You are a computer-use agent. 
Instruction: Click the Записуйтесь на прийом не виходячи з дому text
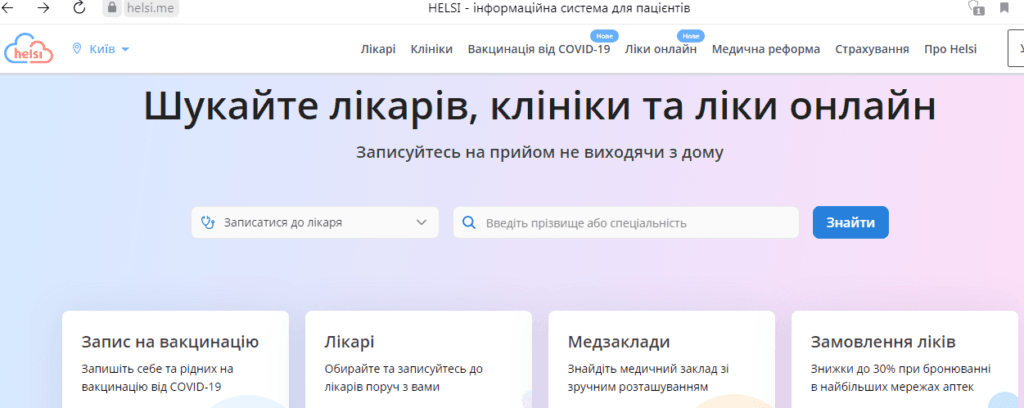pyautogui.click(x=539, y=153)
